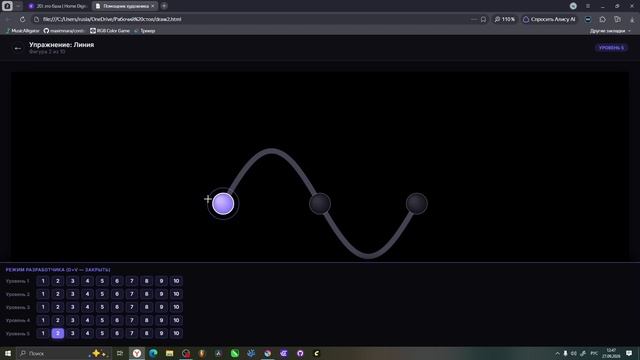Select figure 8 in Уровень 4 row

point(146,320)
